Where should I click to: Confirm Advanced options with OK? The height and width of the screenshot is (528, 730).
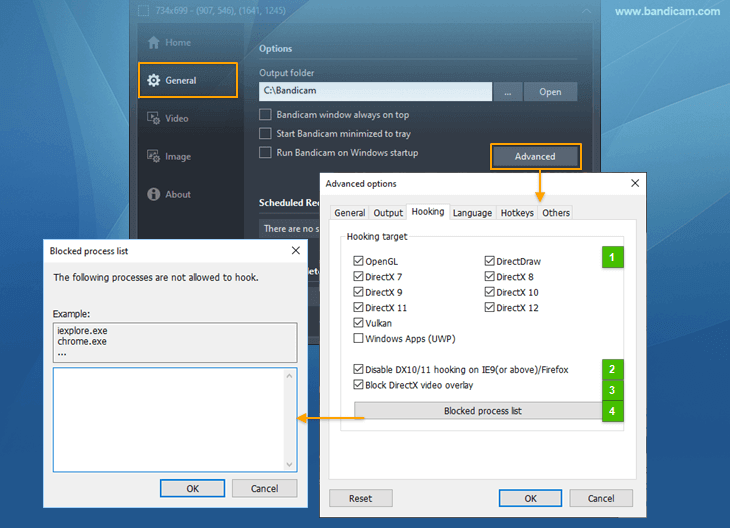click(530, 498)
